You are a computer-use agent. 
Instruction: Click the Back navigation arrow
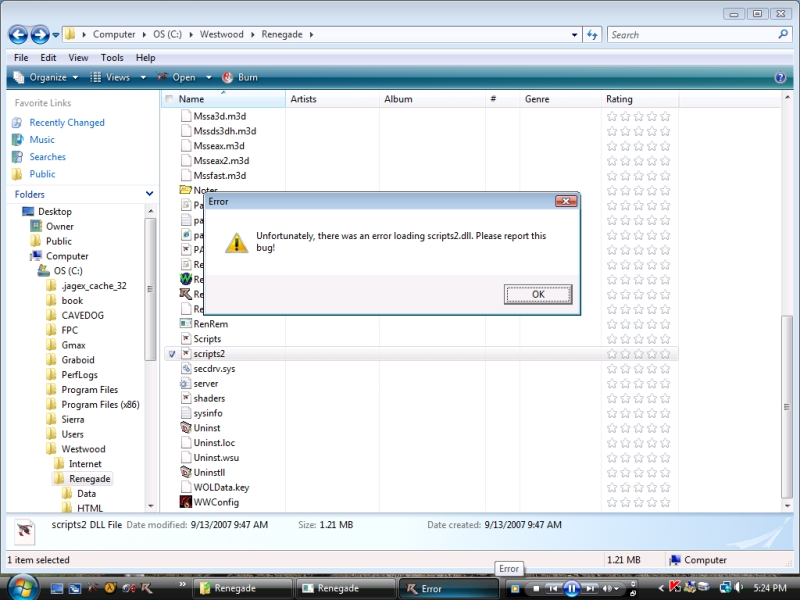pyautogui.click(x=18, y=35)
